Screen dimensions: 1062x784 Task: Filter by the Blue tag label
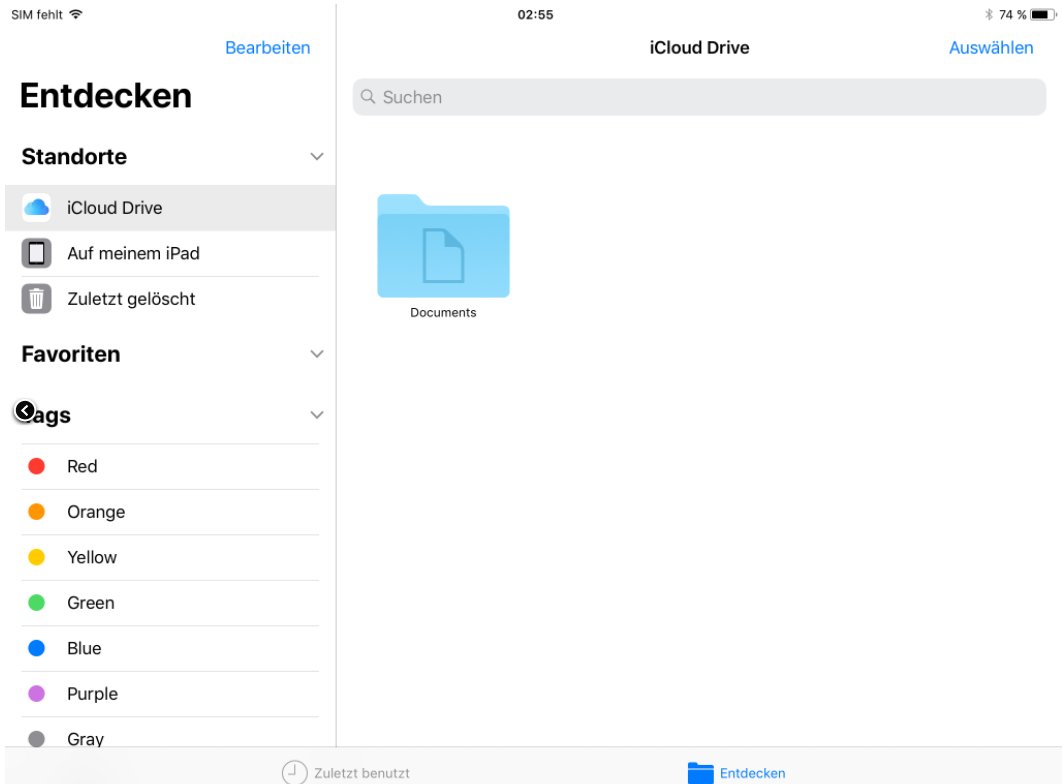click(84, 648)
